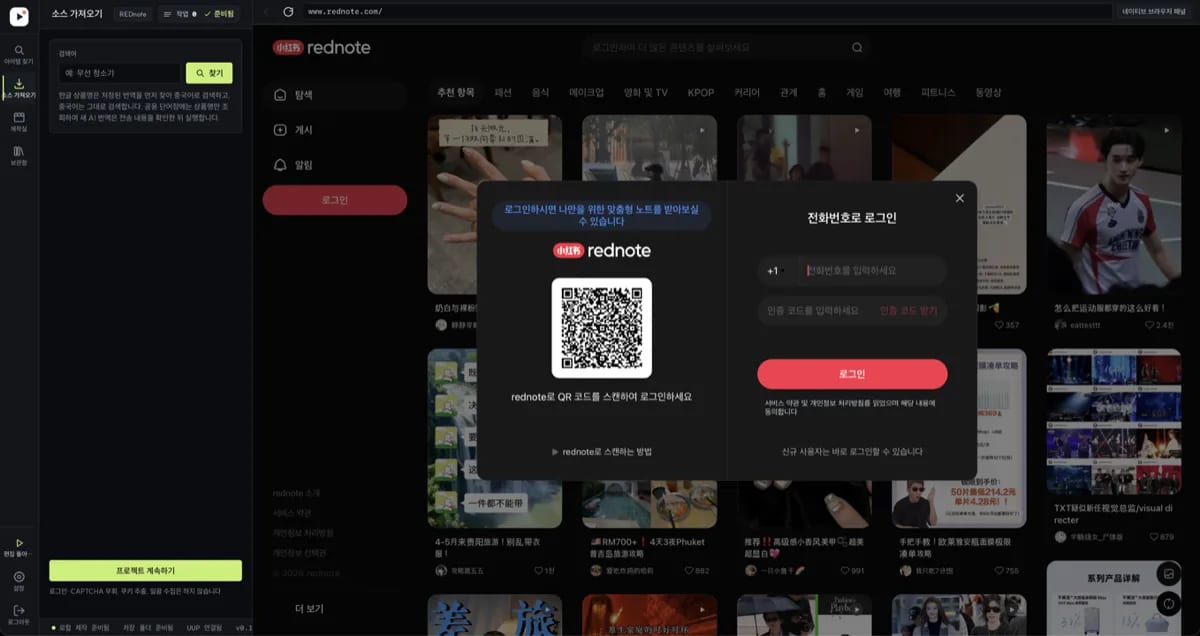Open the TXT visual director post thumbnail

click(x=1113, y=422)
